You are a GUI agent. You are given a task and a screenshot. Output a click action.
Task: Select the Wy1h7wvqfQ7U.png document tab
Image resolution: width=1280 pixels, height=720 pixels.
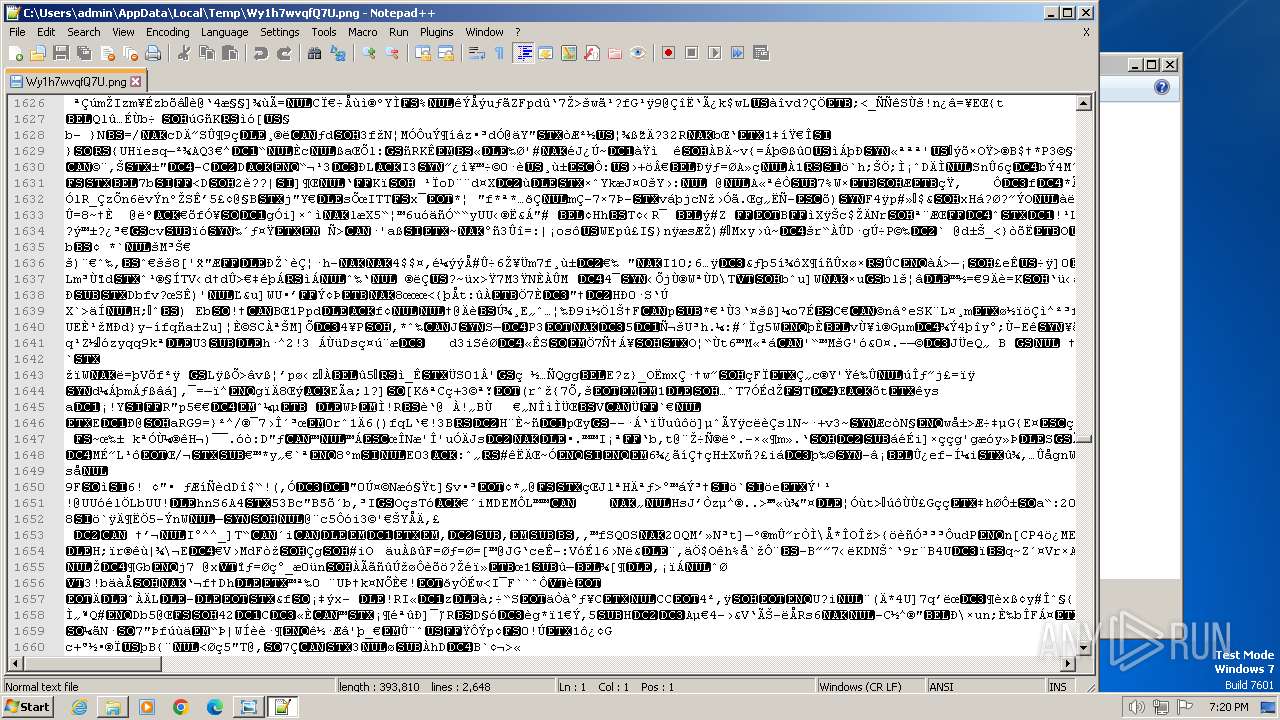click(75, 81)
